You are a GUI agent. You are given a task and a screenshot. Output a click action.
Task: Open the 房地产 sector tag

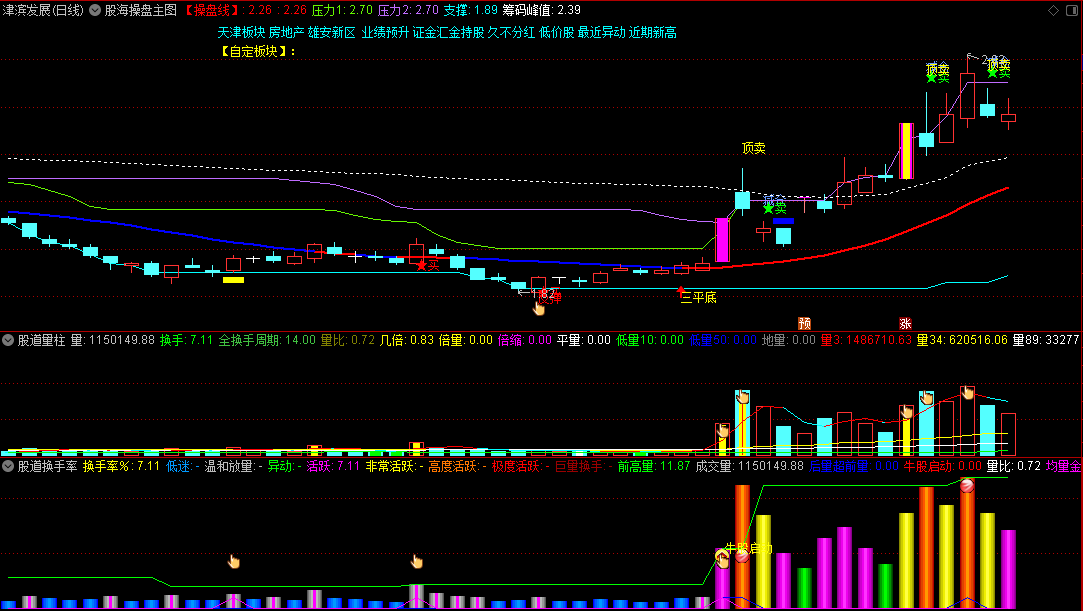[x=286, y=32]
